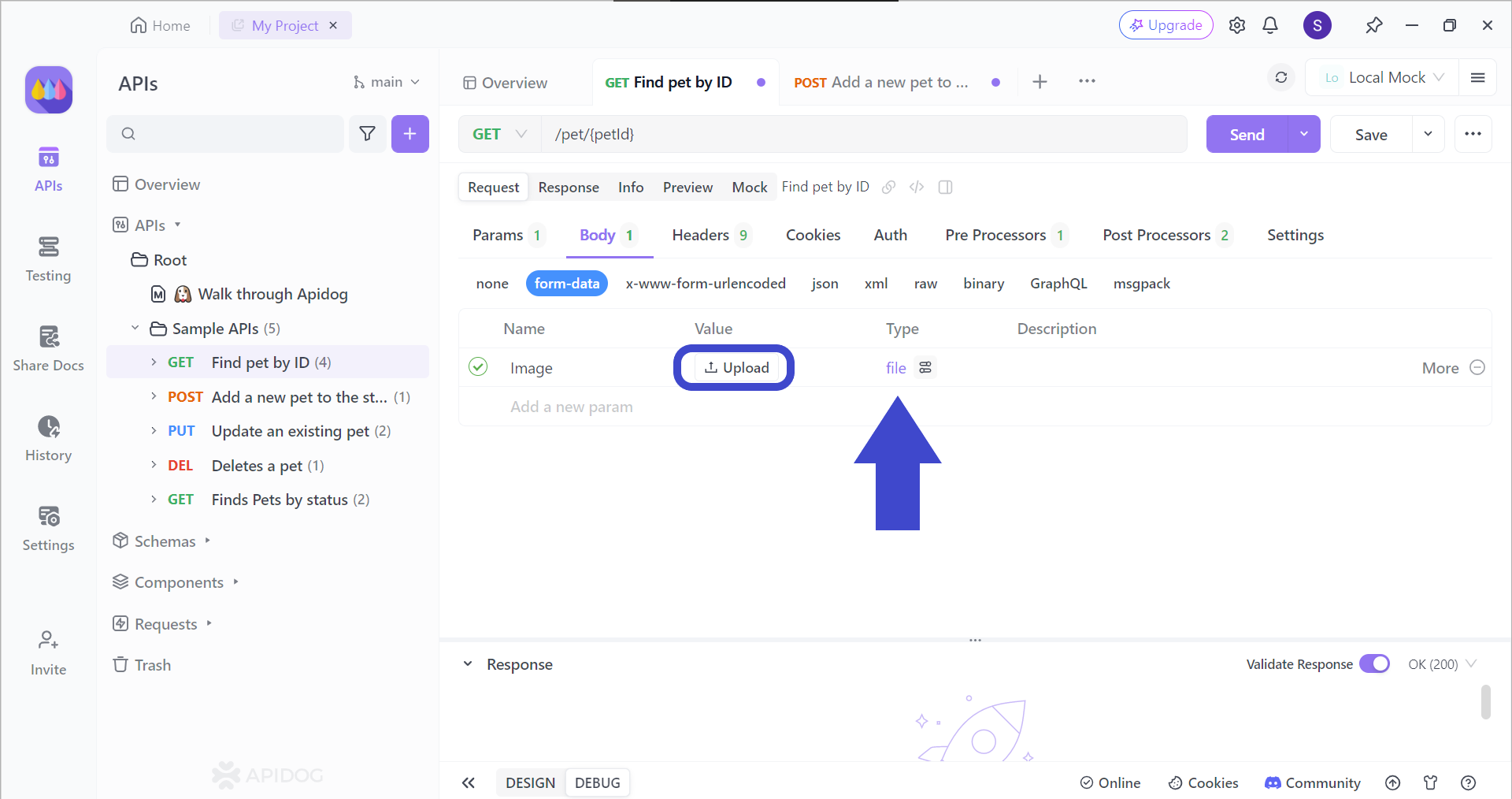Viewport: 1512px width, 799px height.
Task: Open Settings in left sidebar
Action: [x=48, y=529]
